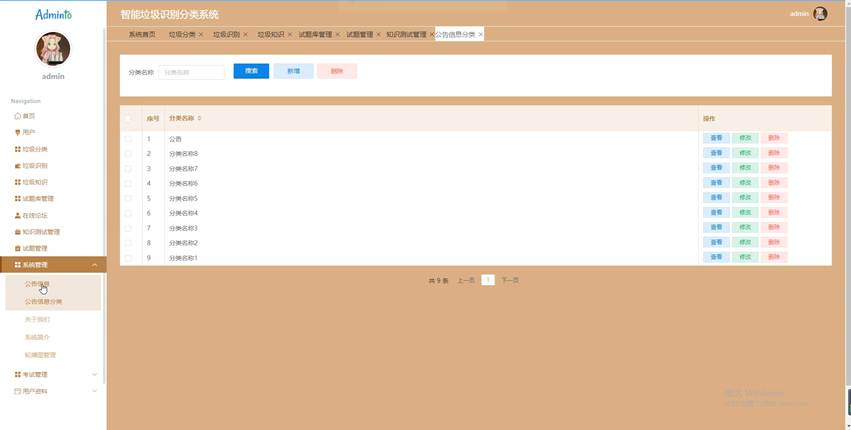The width and height of the screenshot is (851, 430).
Task: Open 轮播图管理 in the sidebar submenu
Action: 40,355
